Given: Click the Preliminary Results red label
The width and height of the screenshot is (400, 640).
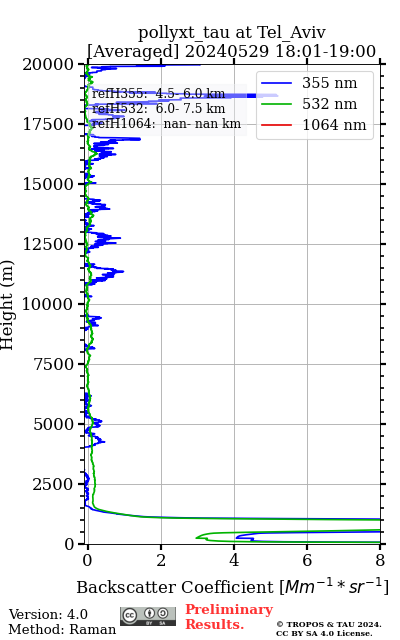Looking at the screenshot, I should (x=229, y=617).
